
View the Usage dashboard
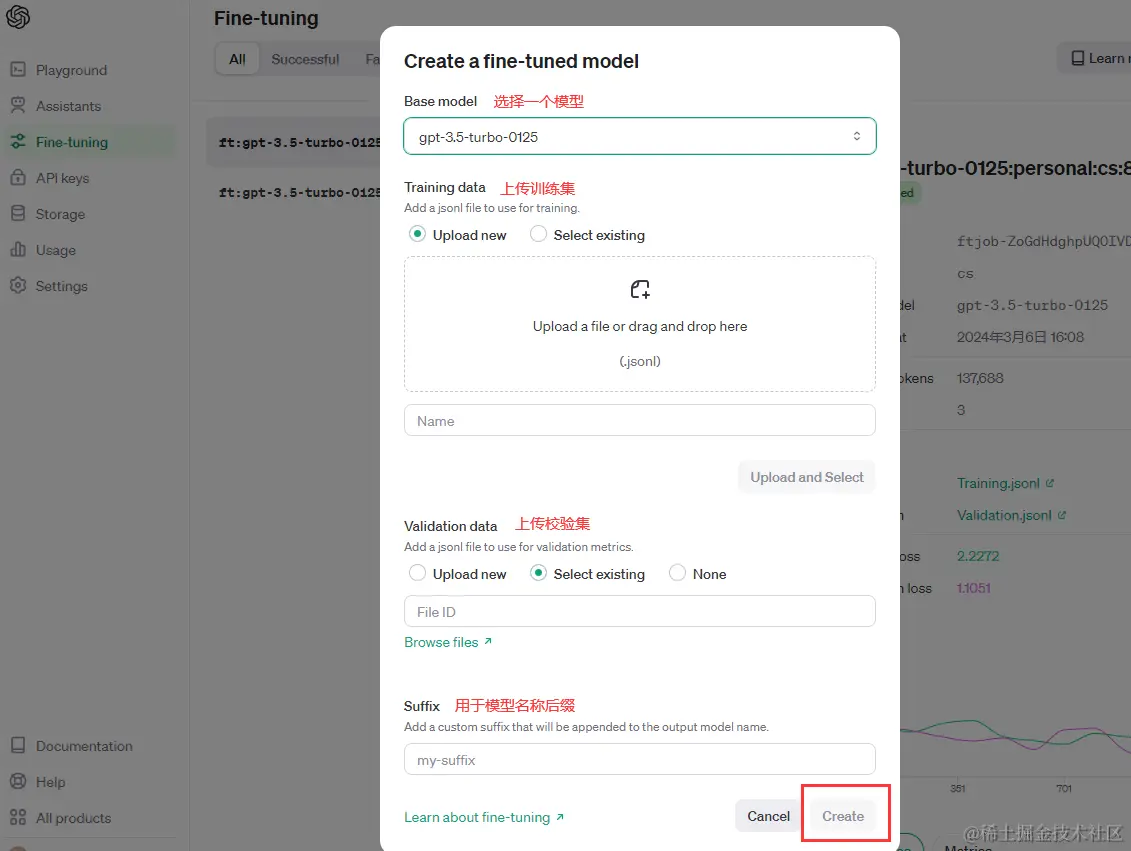click(55, 249)
